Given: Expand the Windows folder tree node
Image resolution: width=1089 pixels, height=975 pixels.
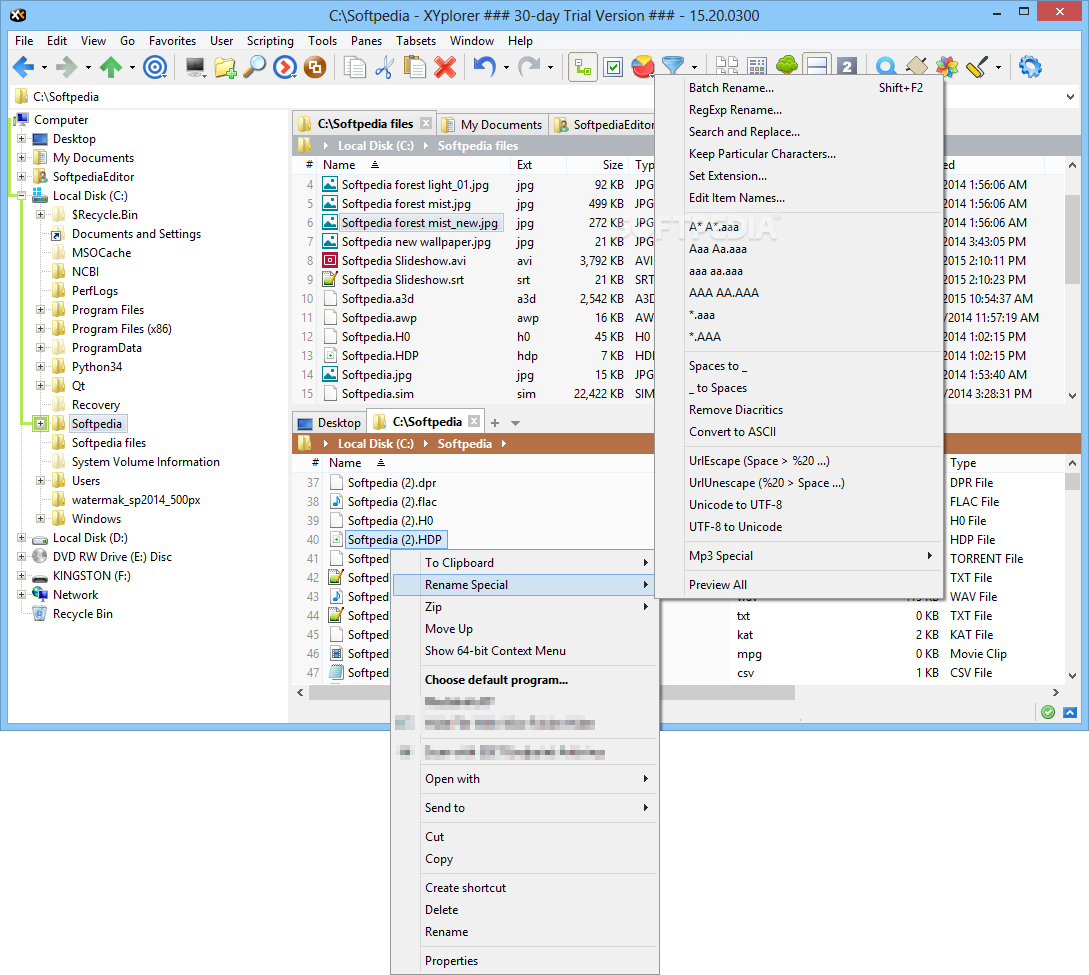Looking at the screenshot, I should (40, 519).
